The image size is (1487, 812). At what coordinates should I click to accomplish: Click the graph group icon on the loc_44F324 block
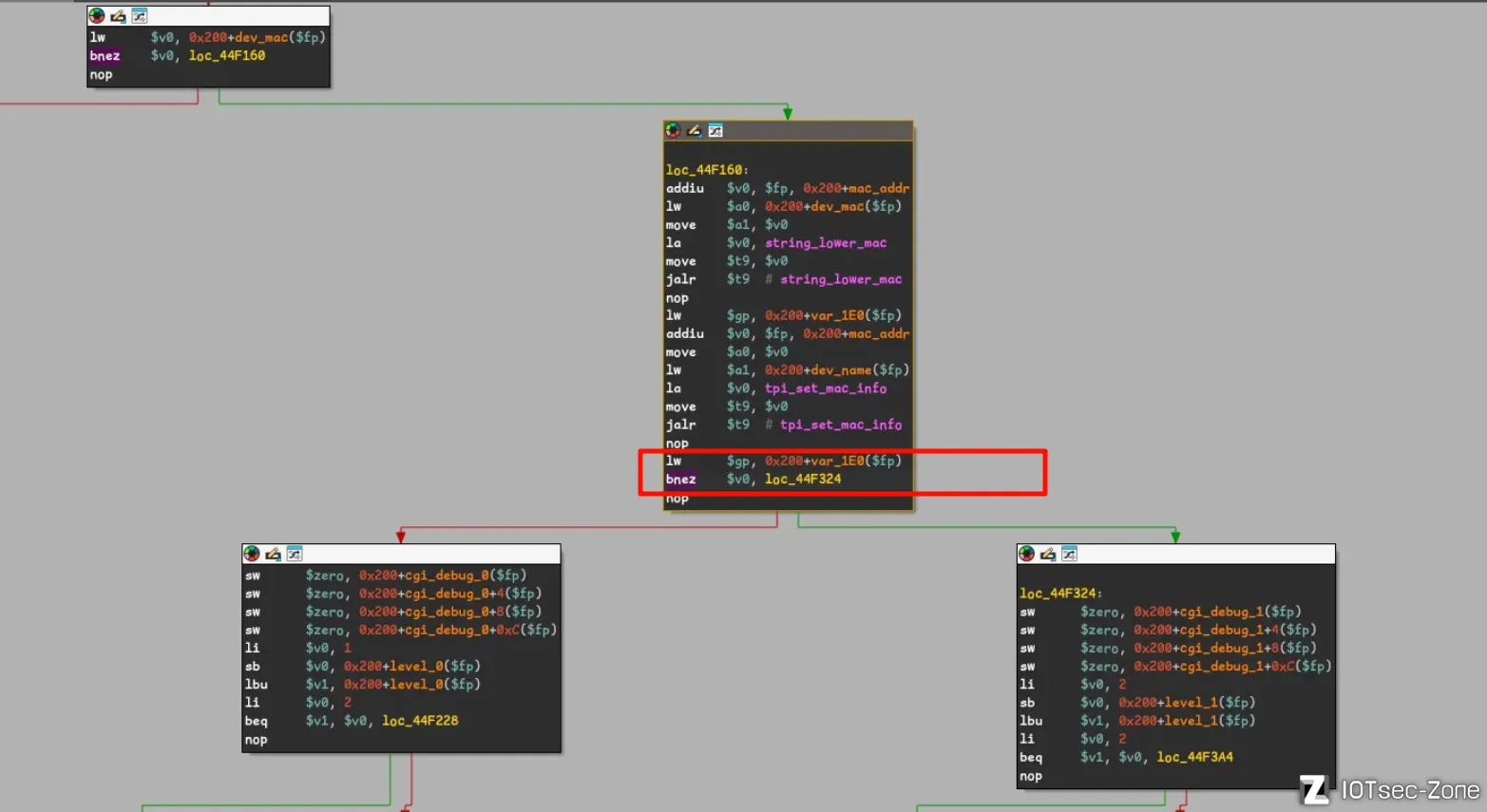(x=1070, y=554)
